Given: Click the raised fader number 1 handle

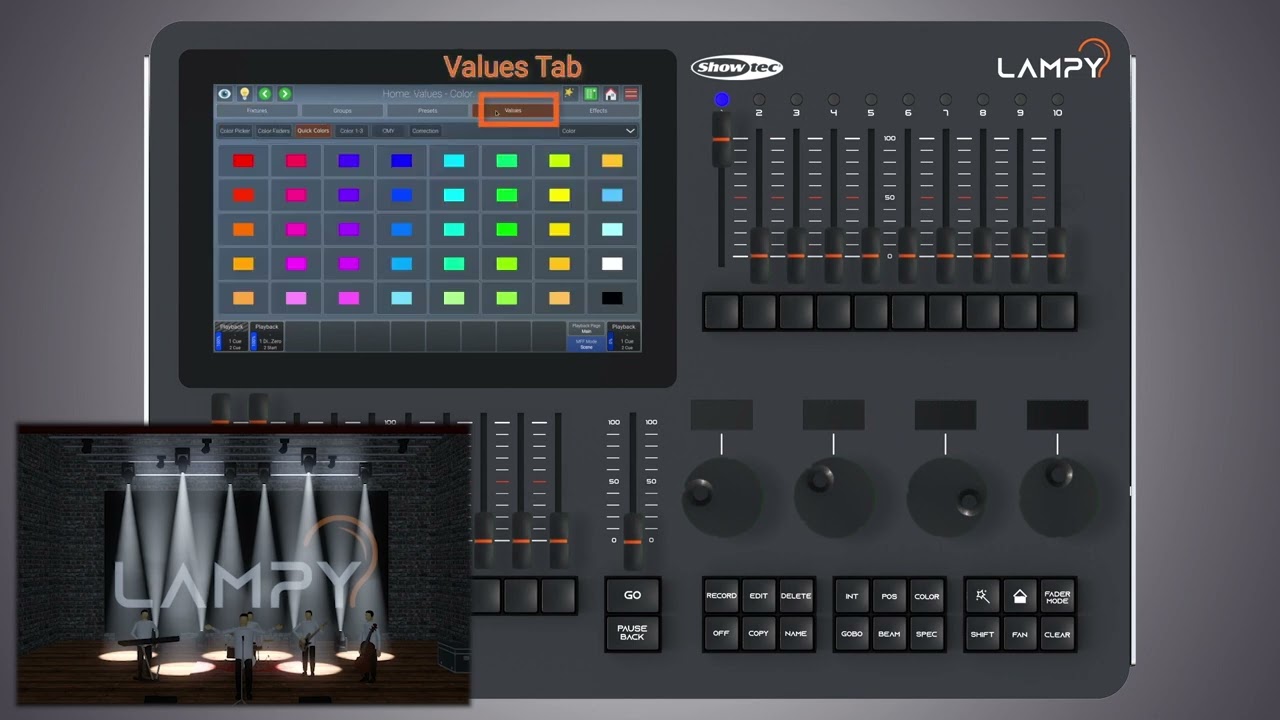Looking at the screenshot, I should coord(721,138).
